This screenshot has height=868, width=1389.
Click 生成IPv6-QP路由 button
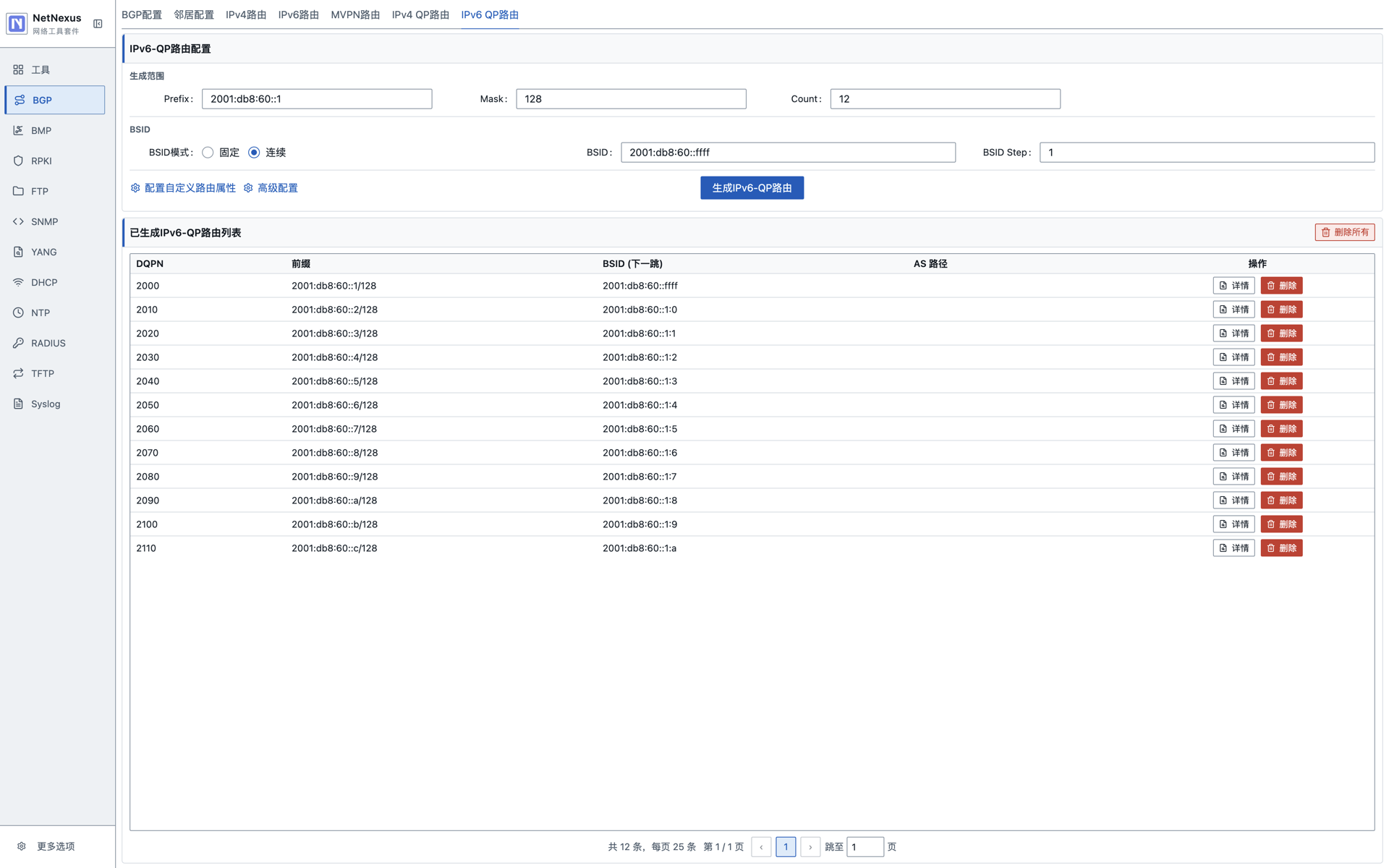pos(752,188)
